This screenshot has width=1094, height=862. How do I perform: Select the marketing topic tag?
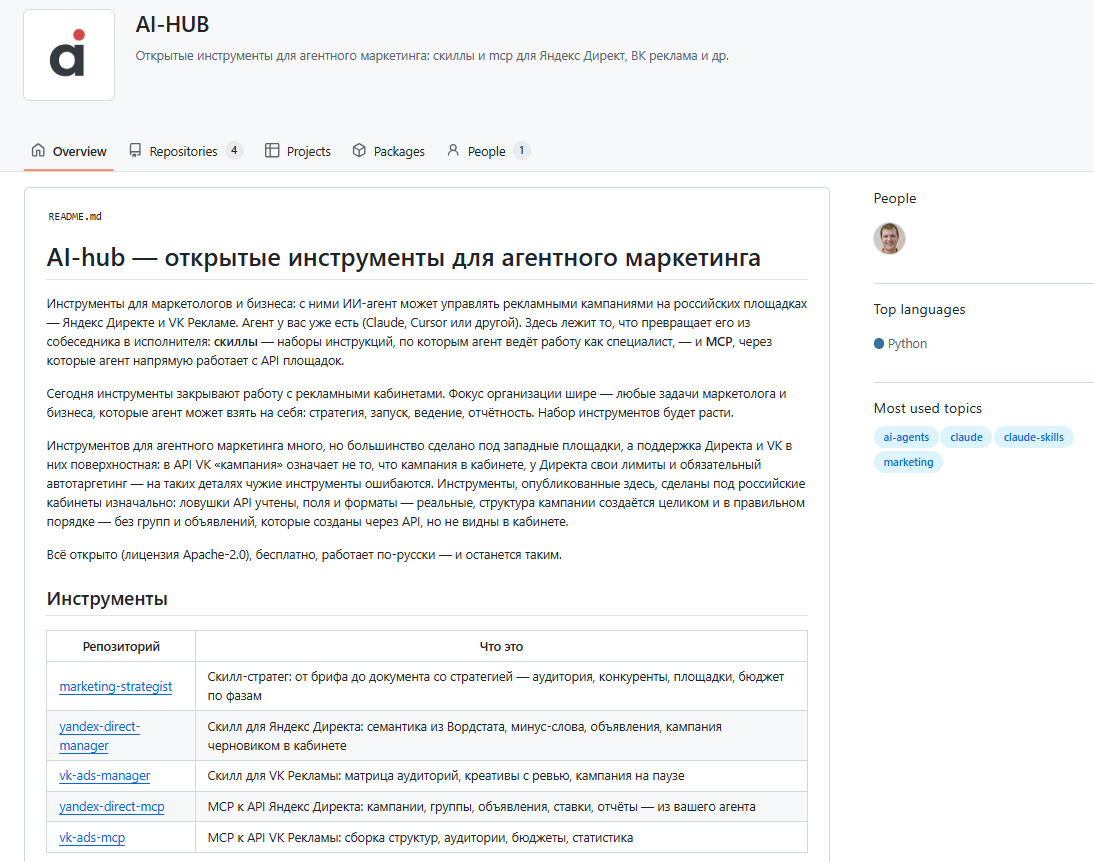[x=908, y=462]
